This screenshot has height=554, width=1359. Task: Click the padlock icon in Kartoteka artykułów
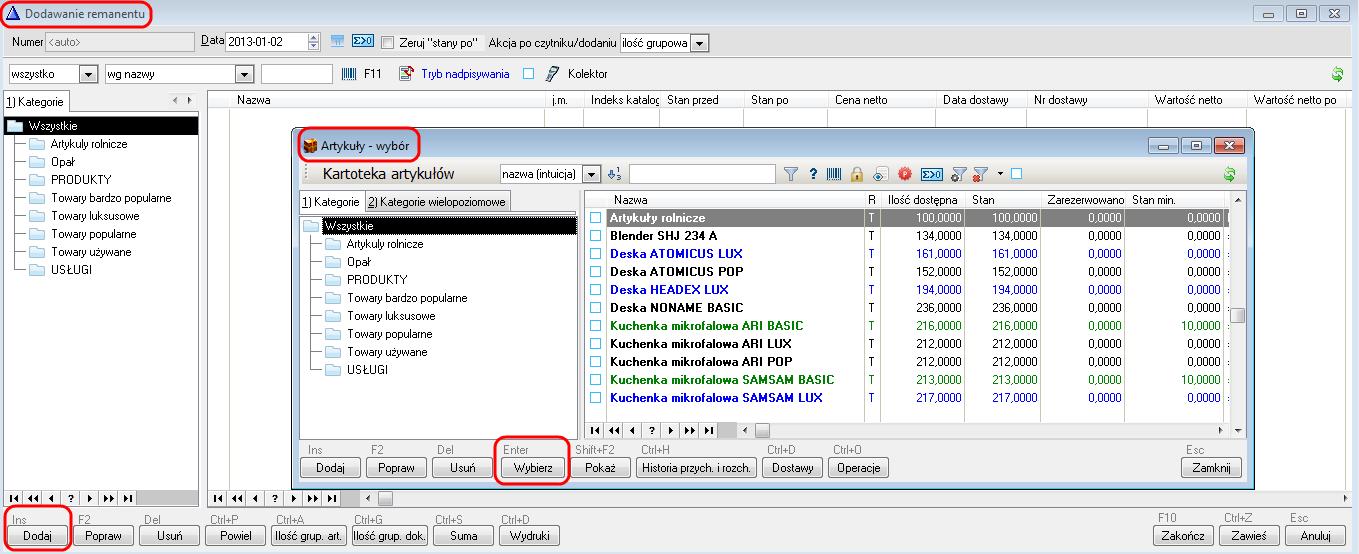pyautogui.click(x=856, y=174)
